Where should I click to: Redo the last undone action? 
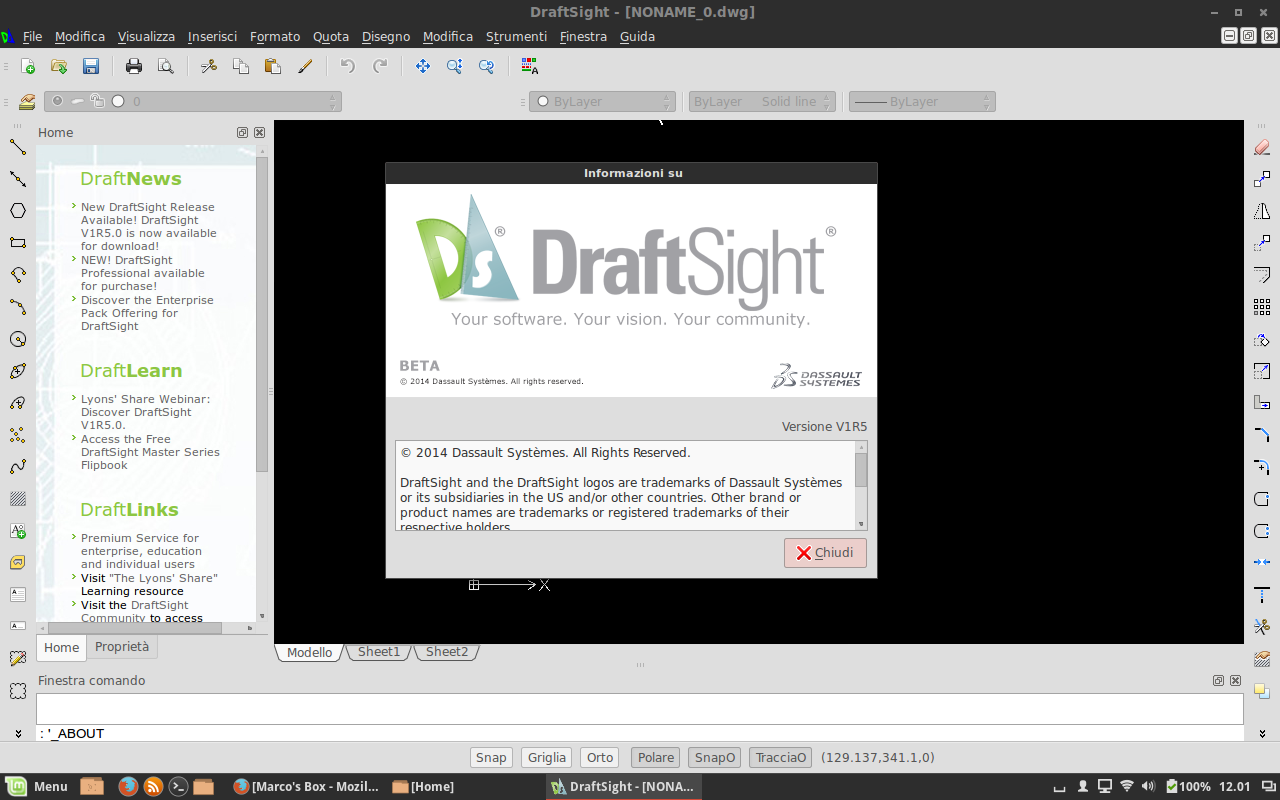(380, 66)
